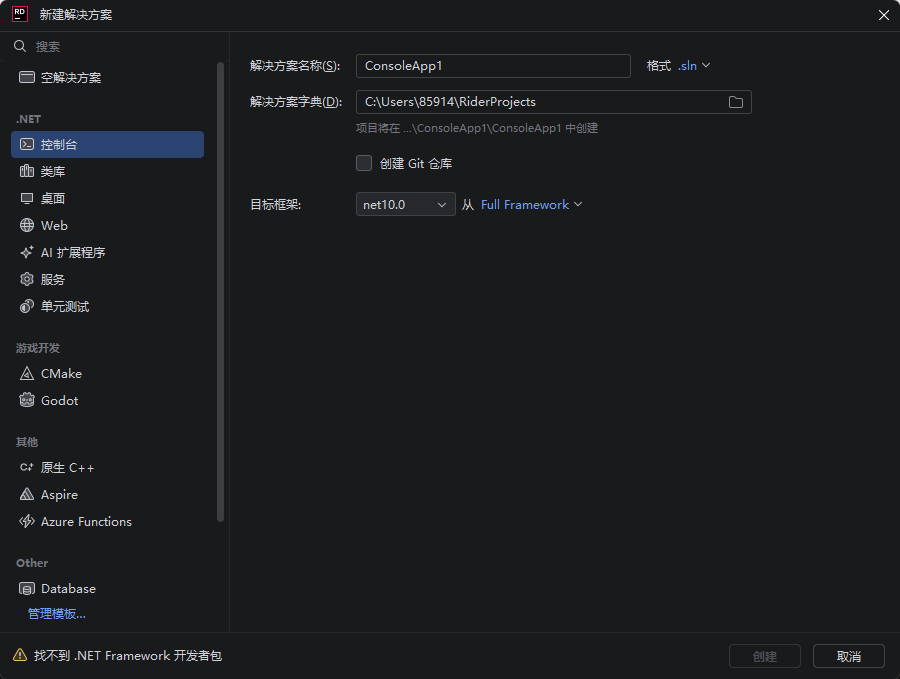Viewport: 900px width, 679px height.
Task: Click the empty solution template icon
Action: click(26, 77)
